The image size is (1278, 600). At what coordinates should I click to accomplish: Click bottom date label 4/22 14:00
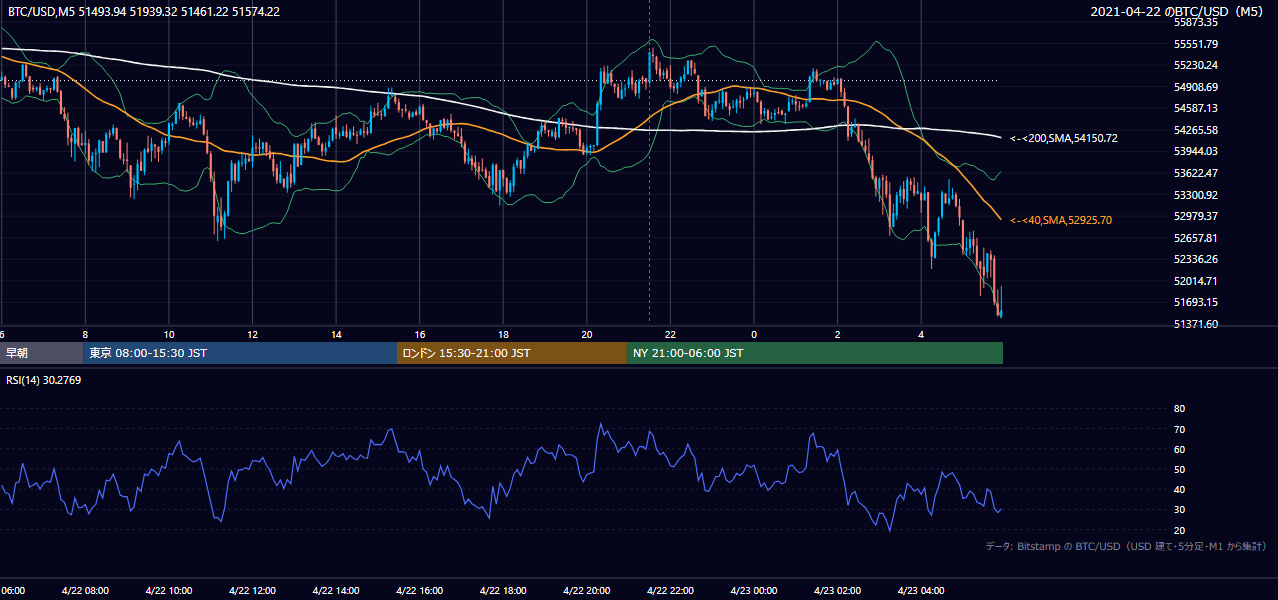coord(335,590)
